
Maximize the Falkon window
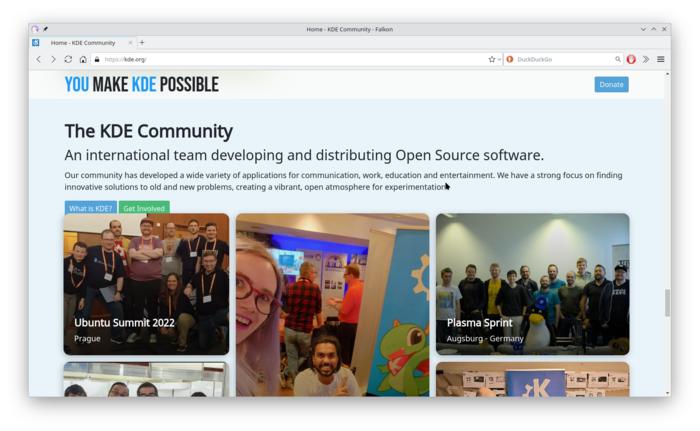click(x=654, y=29)
